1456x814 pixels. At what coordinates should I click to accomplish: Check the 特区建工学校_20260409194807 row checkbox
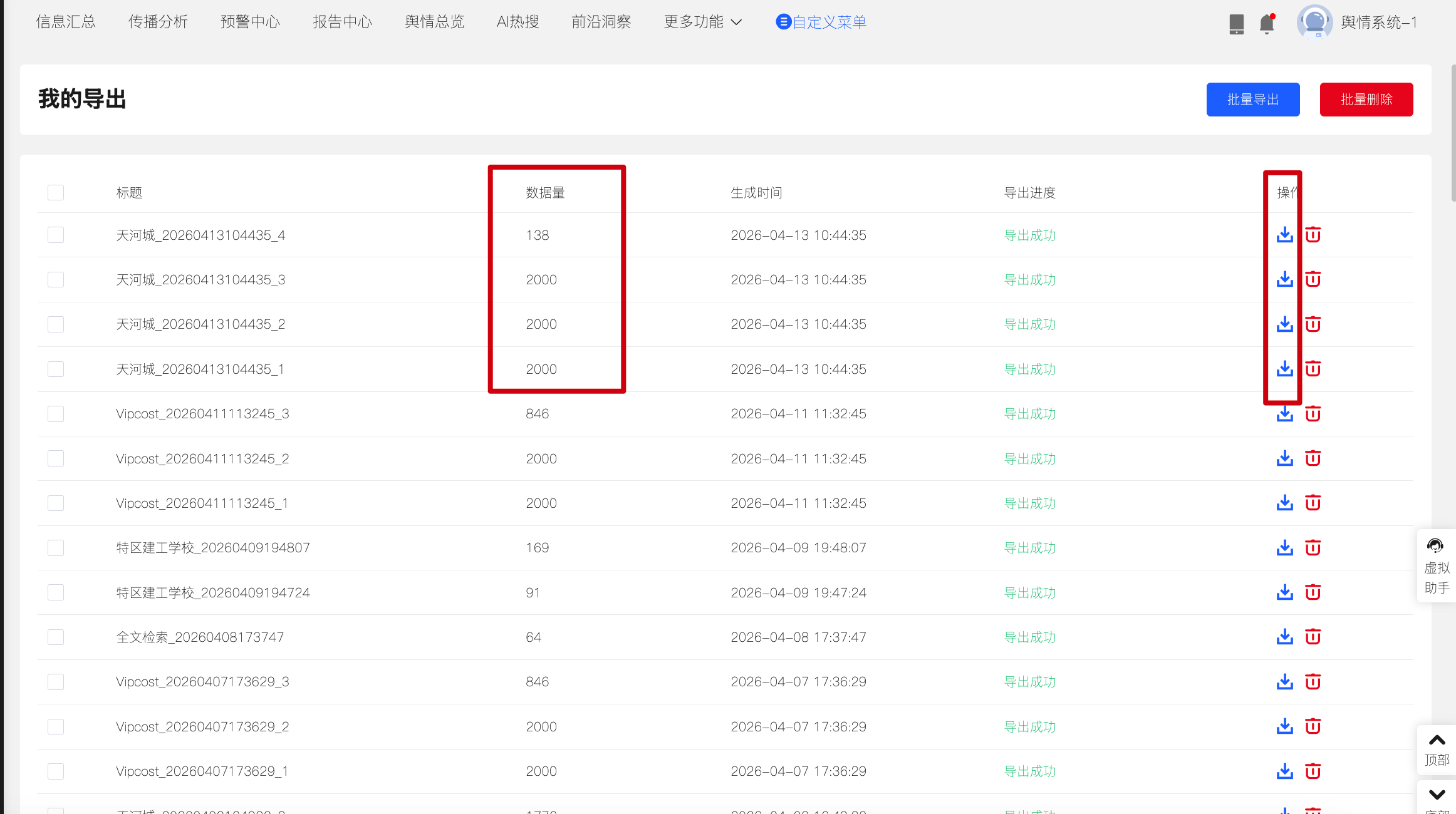[56, 548]
